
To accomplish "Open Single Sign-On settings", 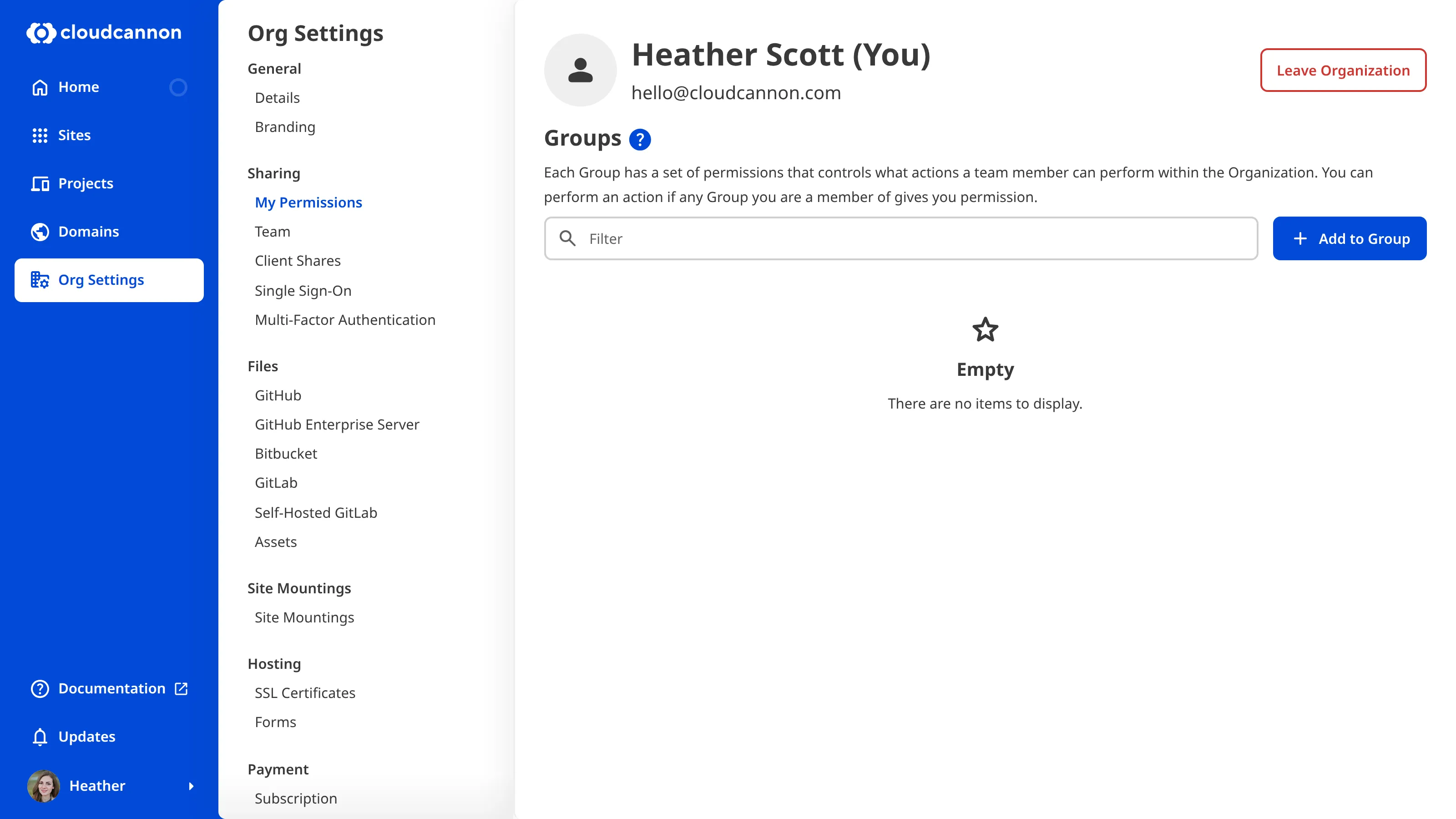I will [303, 291].
